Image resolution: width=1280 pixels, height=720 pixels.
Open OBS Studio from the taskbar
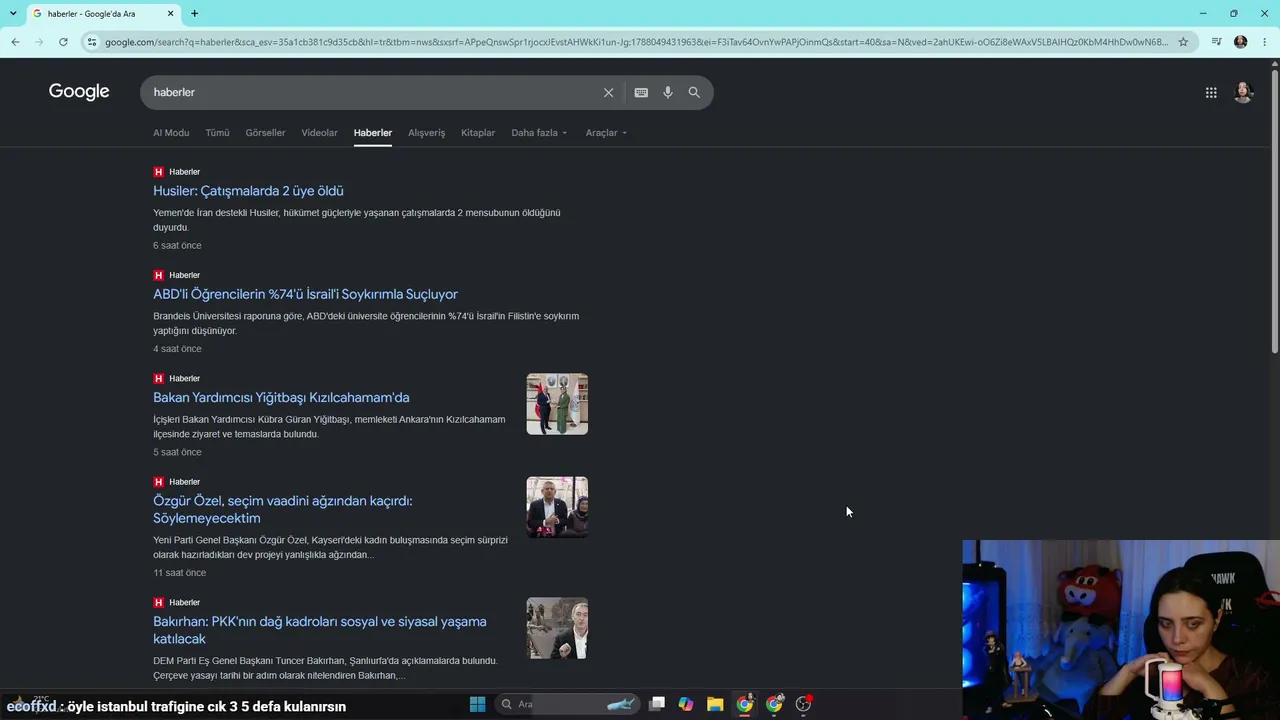click(803, 704)
